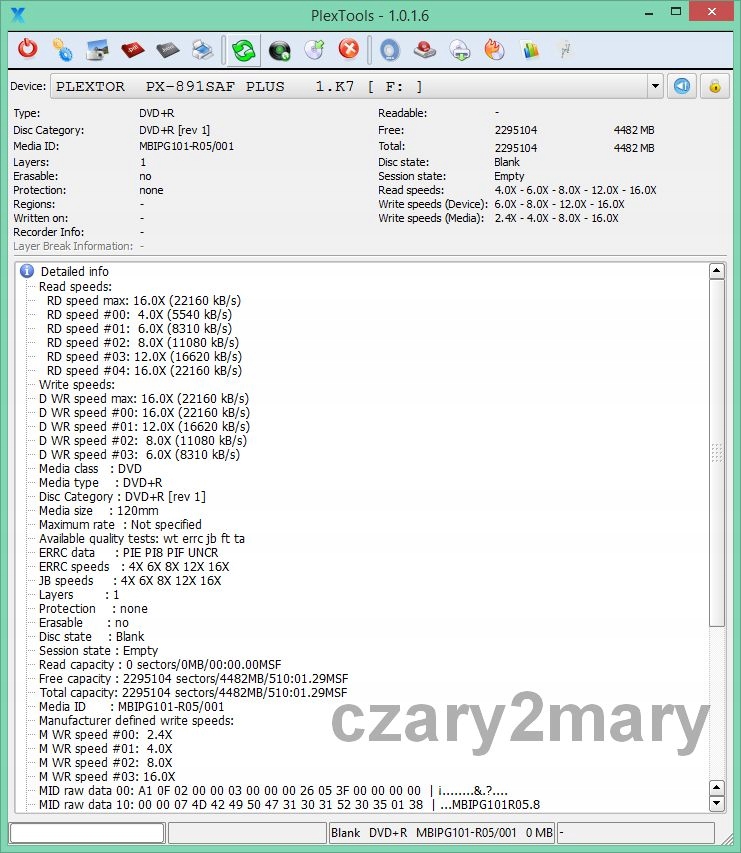Click the empty status bar field at bottom left

86,833
